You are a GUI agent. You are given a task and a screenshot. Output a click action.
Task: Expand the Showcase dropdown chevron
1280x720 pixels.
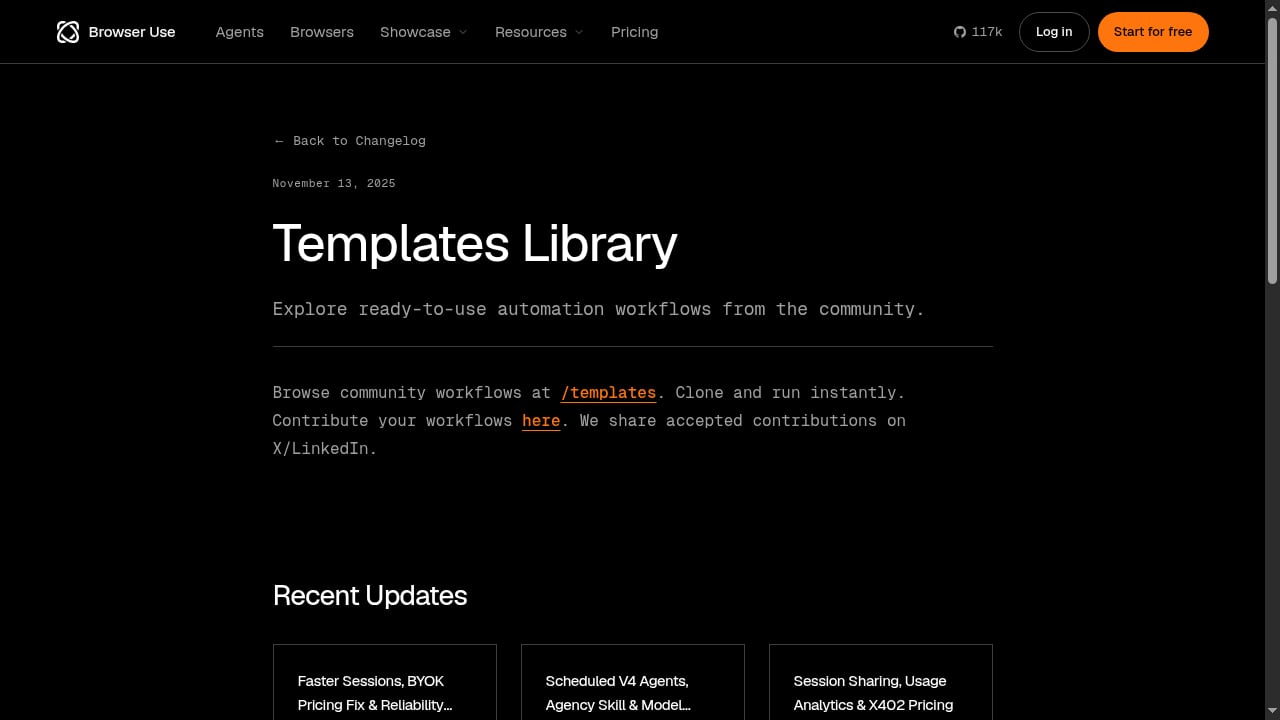463,32
